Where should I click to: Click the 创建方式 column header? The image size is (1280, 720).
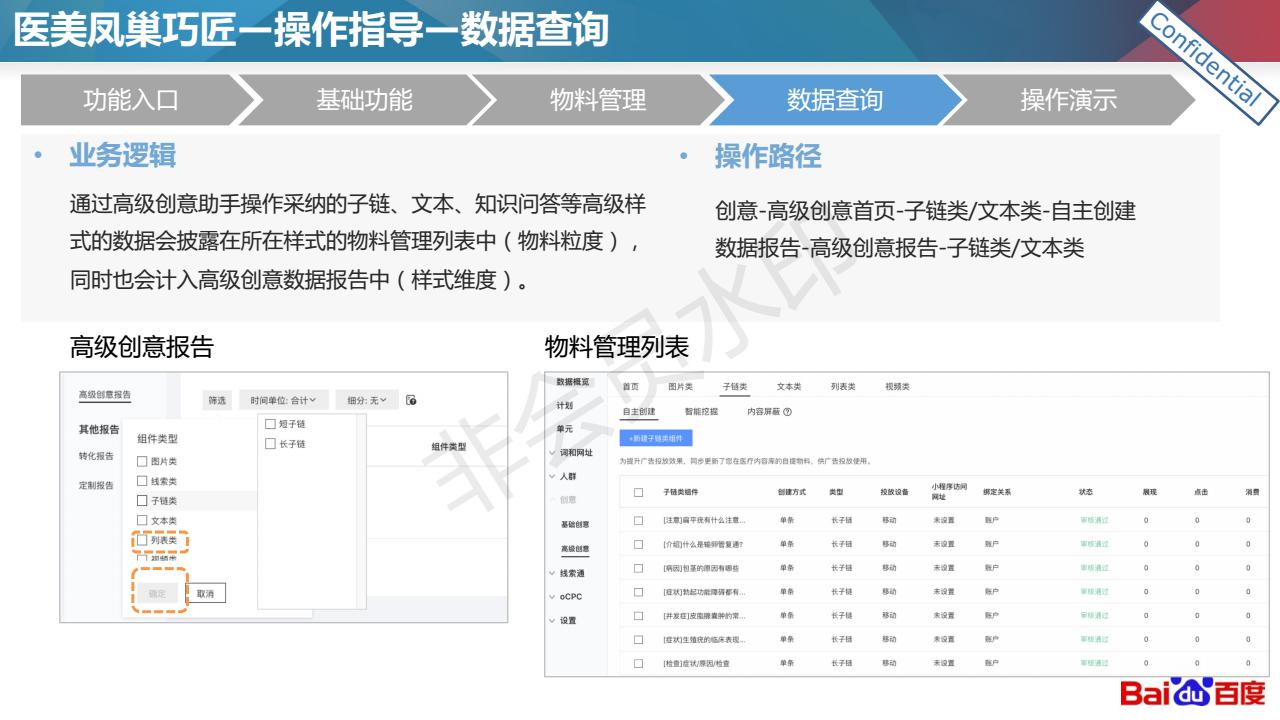pos(791,492)
